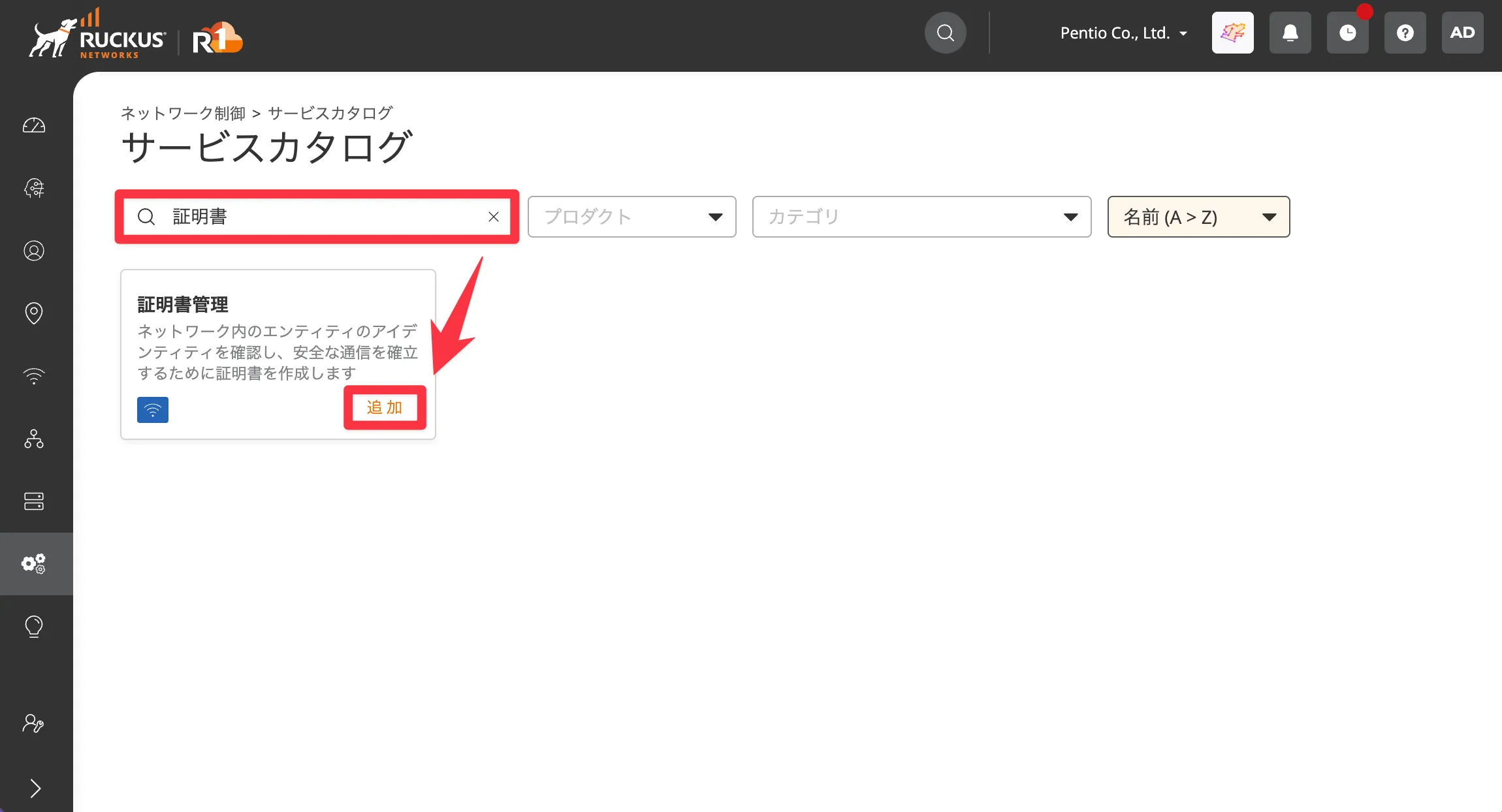Screen dimensions: 1502x812
Task: Click the 追加 button on 証明書管理 card
Action: pyautogui.click(x=385, y=407)
